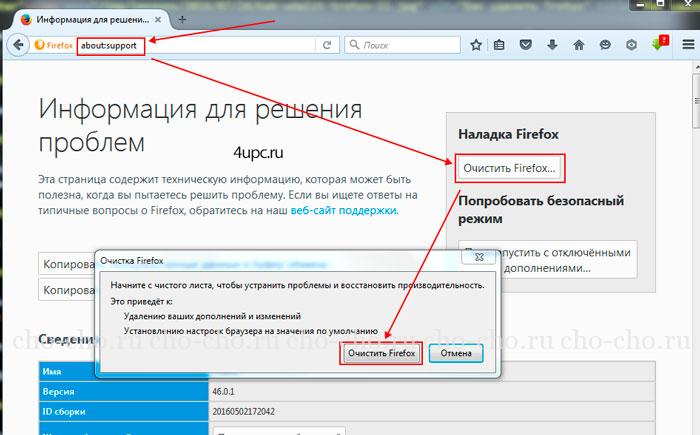Click the chat smiley icon in toolbar
Viewport: 700px width, 435px height.
(x=605, y=45)
